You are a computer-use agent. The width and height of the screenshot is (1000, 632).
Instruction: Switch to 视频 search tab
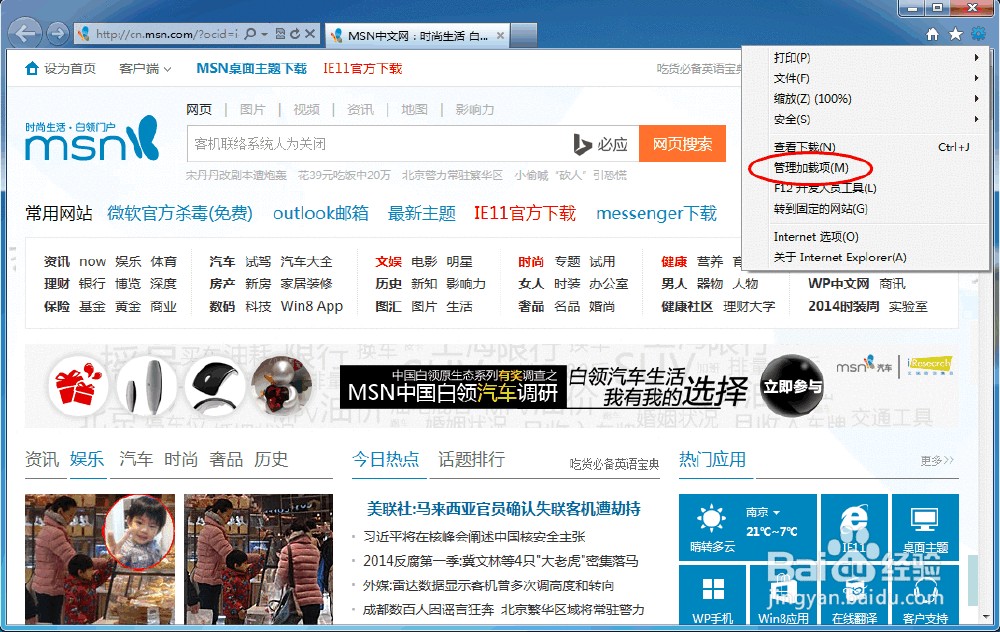click(x=306, y=109)
